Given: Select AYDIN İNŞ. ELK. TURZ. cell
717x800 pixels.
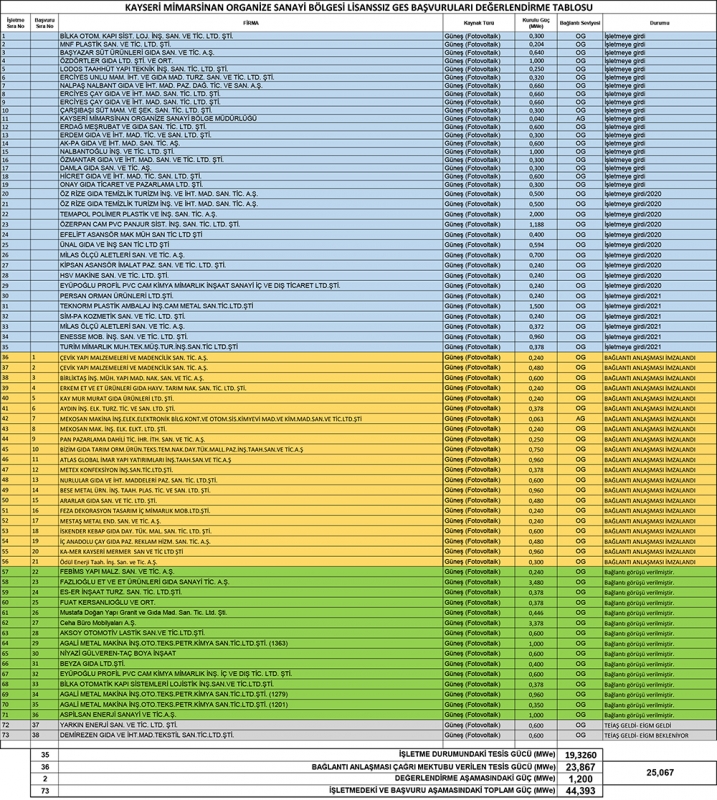Looking at the screenshot, I should click(251, 409).
